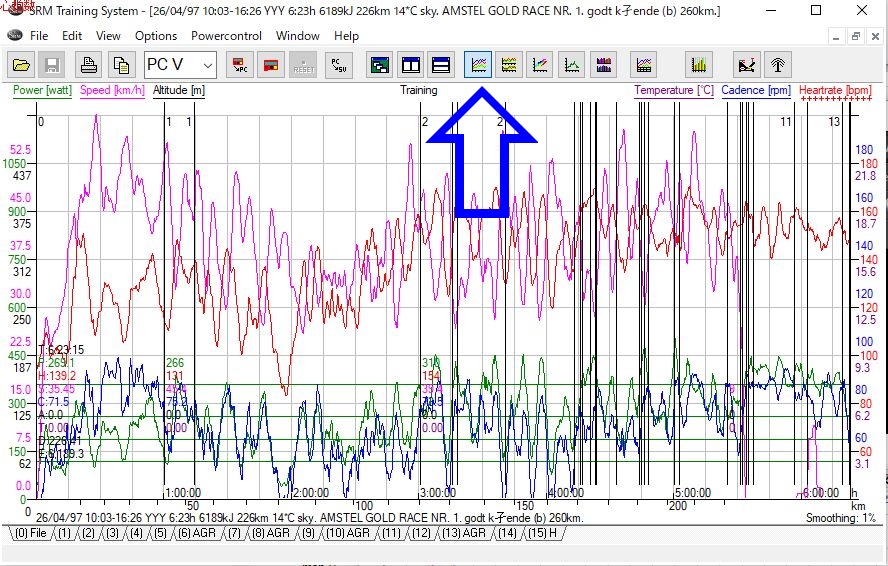Copy graph using the duplicate pages icon
Screen dimensions: 888x566
[121, 65]
